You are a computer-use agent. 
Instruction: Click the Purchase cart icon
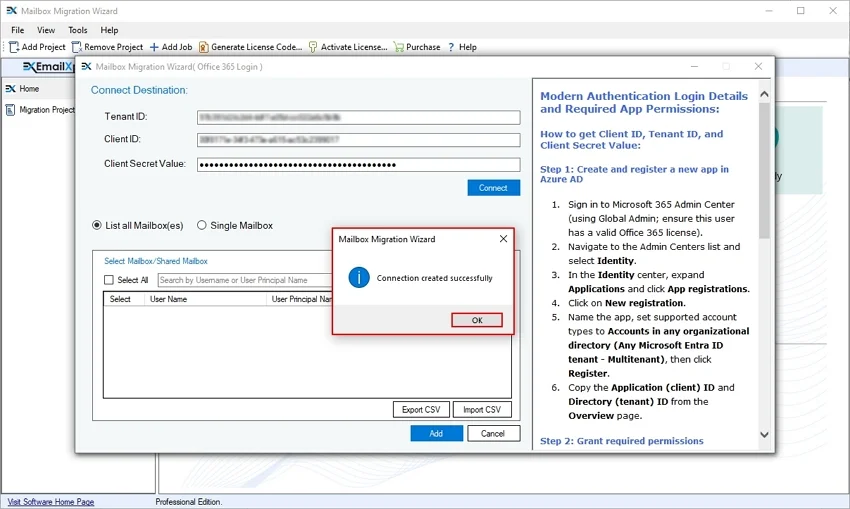[399, 47]
